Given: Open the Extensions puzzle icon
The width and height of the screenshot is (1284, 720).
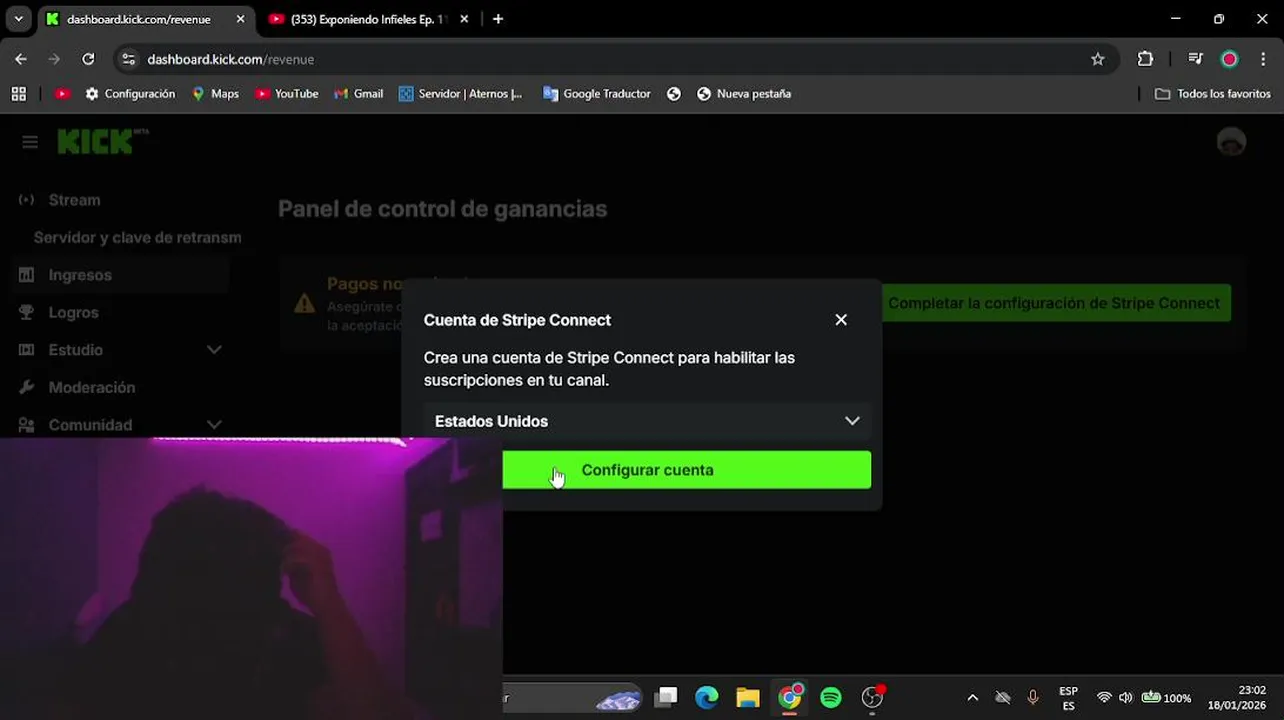Looking at the screenshot, I should point(1145,59).
